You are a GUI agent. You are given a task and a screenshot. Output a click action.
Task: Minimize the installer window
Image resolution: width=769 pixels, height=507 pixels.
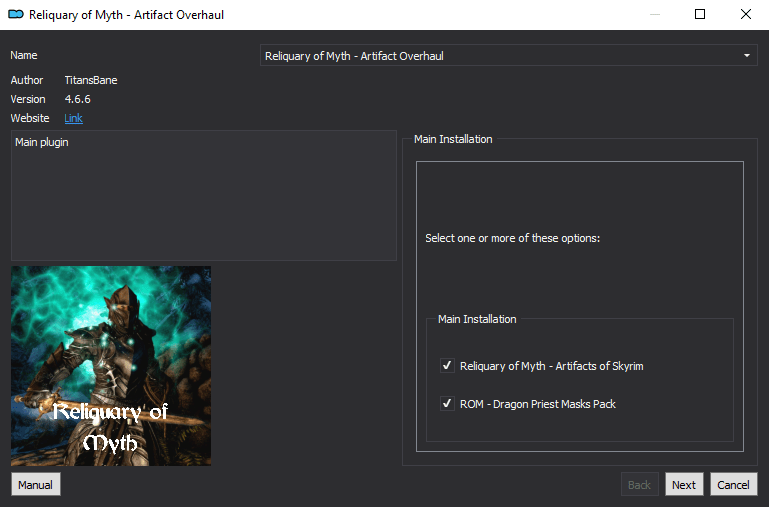[x=654, y=15]
